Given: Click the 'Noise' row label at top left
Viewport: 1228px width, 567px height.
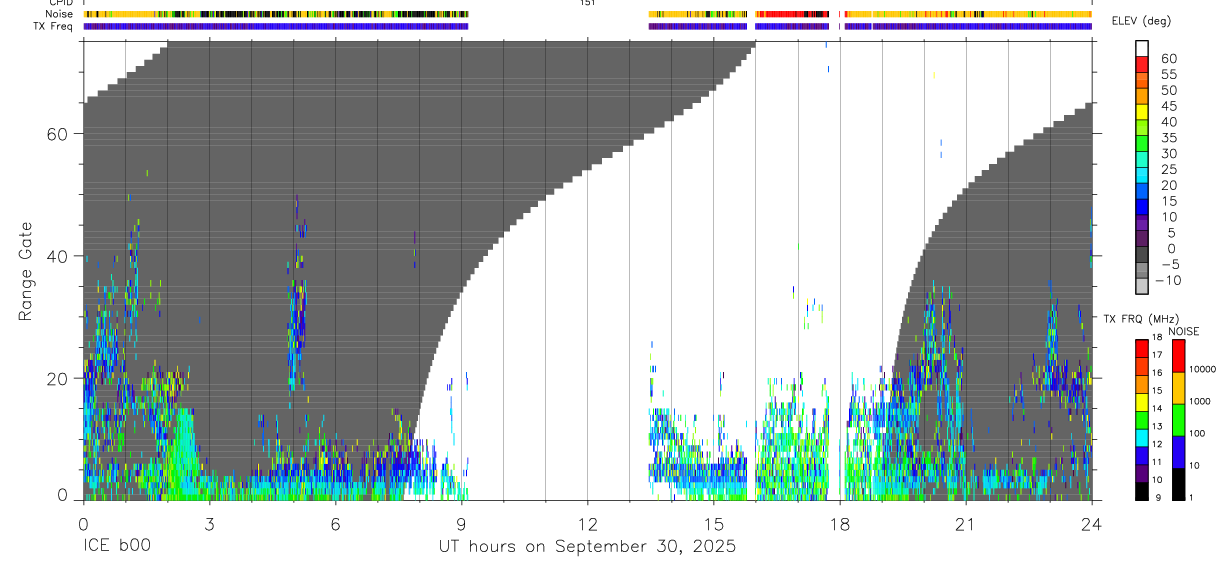Looking at the screenshot, I should click(60, 14).
